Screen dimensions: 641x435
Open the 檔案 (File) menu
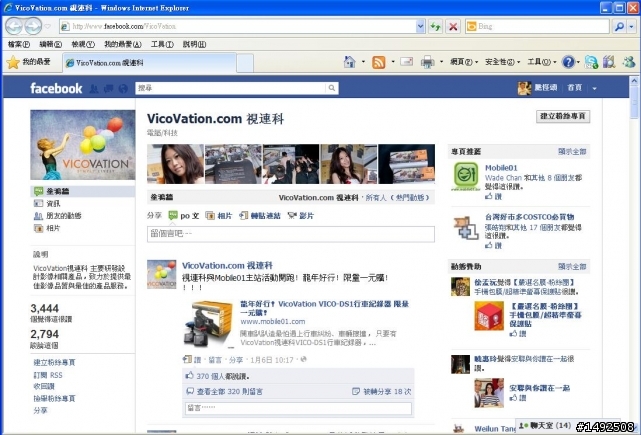click(x=19, y=44)
